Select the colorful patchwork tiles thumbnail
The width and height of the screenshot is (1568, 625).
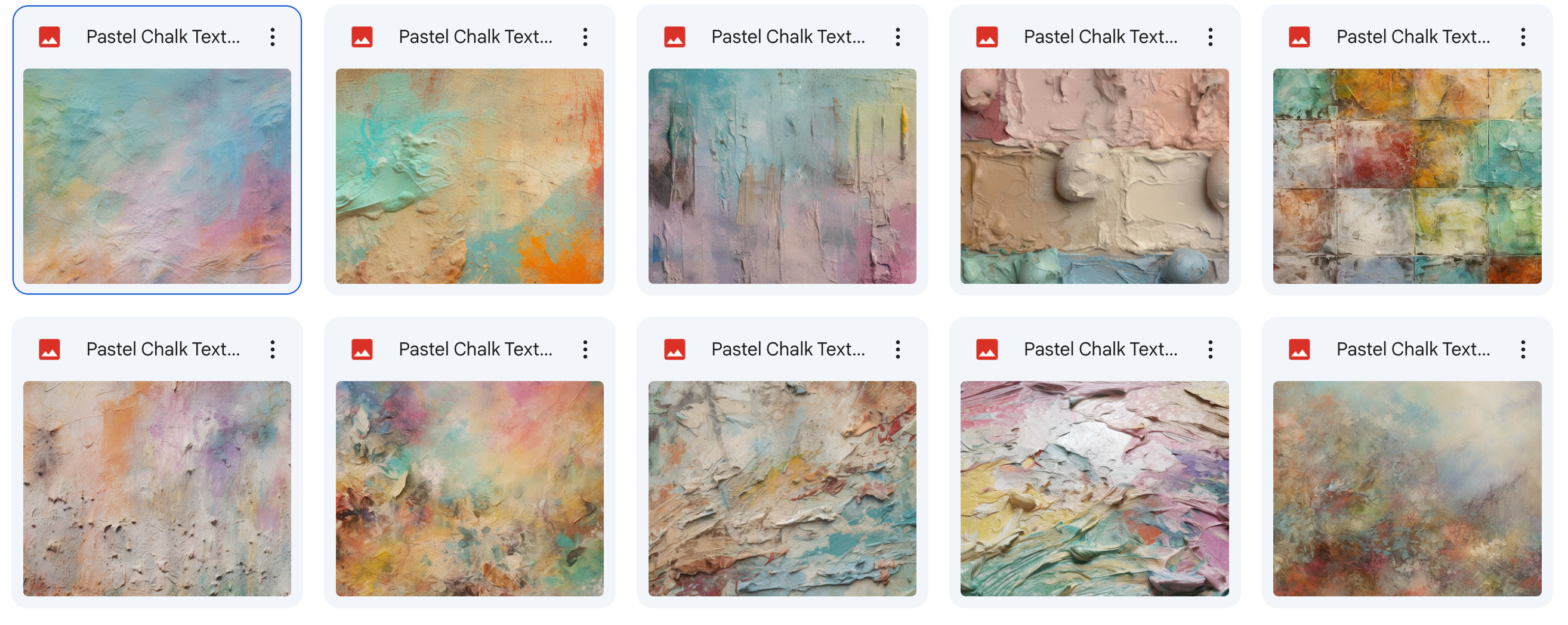pyautogui.click(x=1408, y=176)
